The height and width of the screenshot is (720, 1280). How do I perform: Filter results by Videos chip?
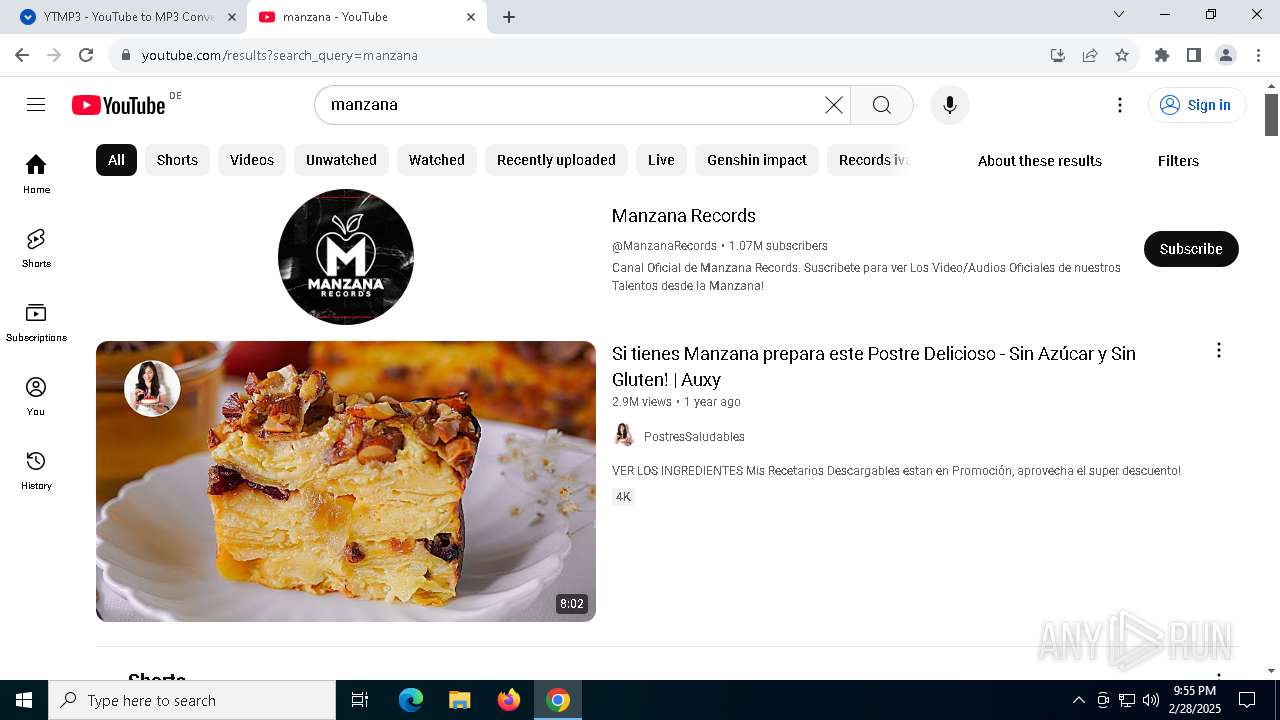(252, 160)
